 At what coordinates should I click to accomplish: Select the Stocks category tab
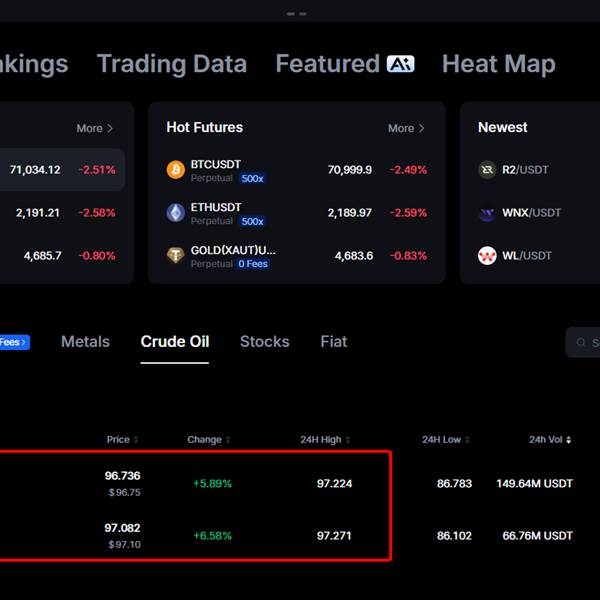(264, 342)
